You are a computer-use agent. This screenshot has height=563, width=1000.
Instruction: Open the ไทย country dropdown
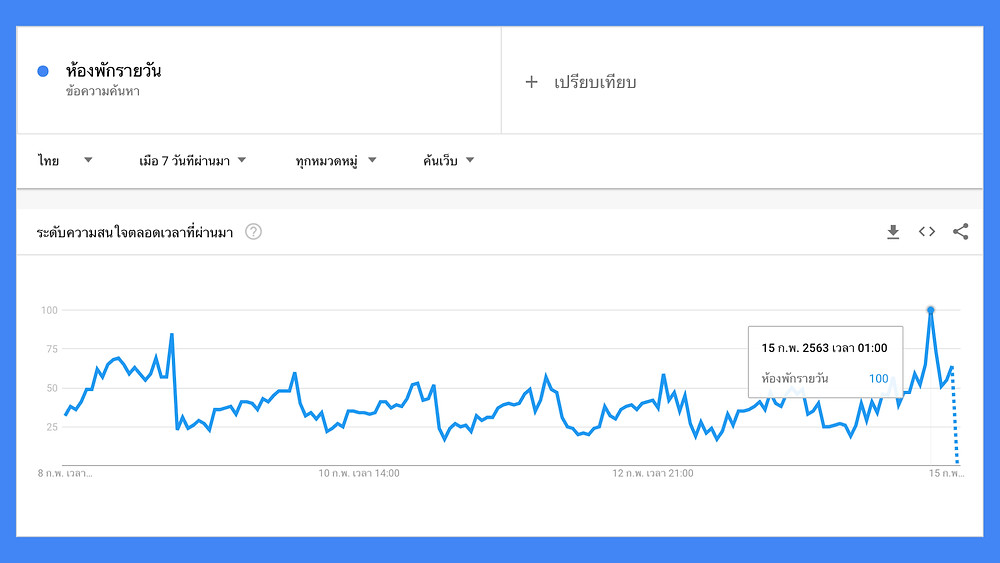coord(66,160)
